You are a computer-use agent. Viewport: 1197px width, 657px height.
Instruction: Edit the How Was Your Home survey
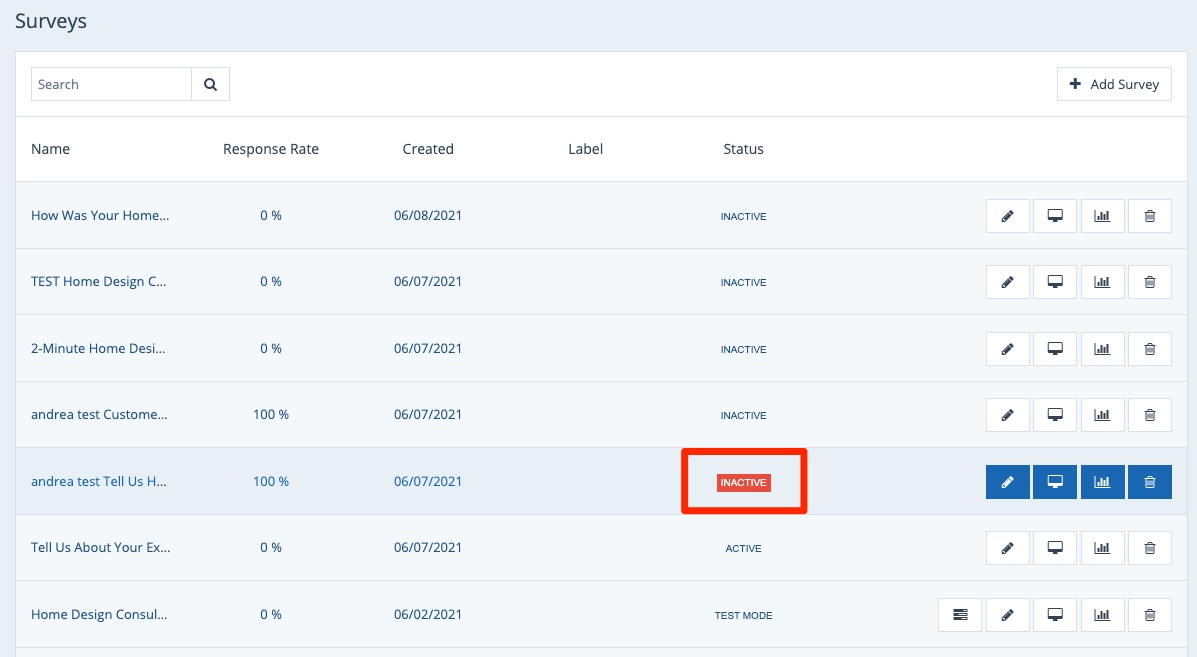[x=1007, y=216]
